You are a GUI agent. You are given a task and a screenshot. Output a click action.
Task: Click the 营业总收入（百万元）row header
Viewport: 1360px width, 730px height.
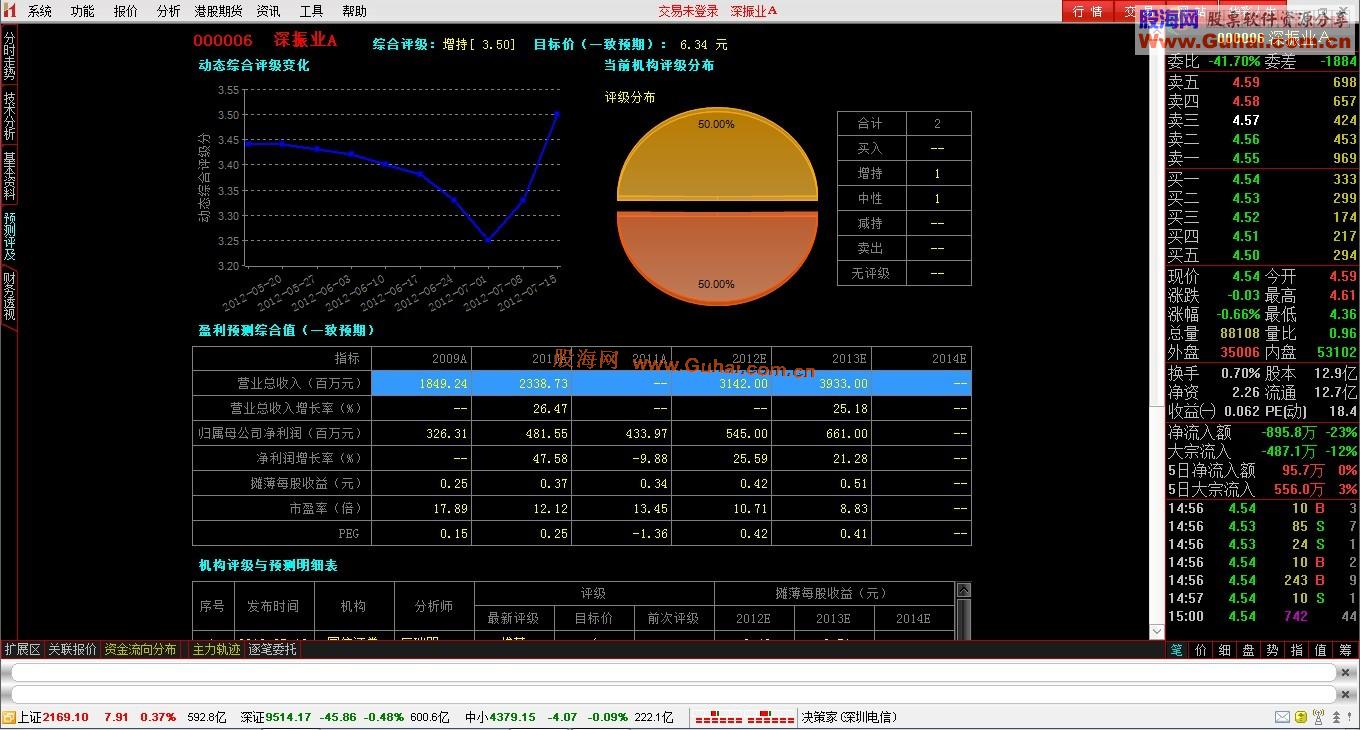coord(282,383)
